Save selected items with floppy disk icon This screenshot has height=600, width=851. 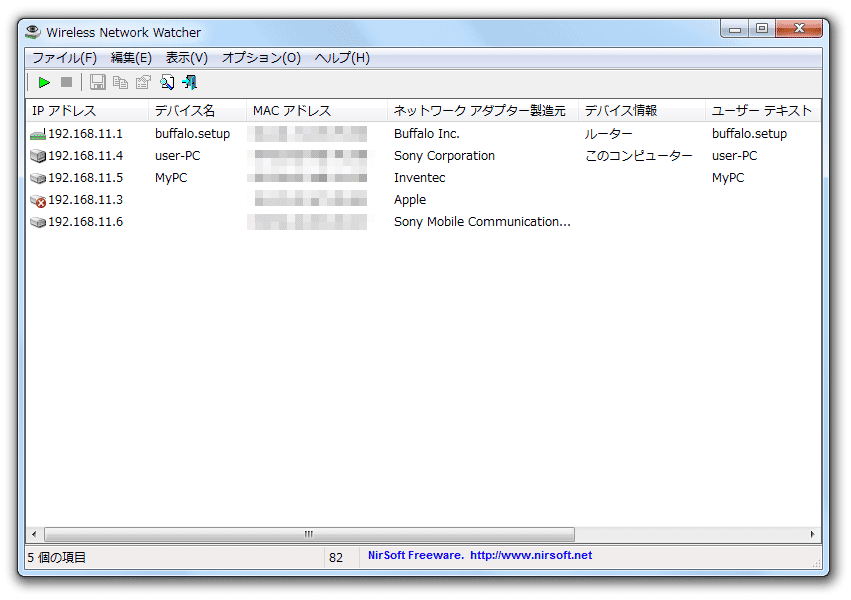pos(98,82)
